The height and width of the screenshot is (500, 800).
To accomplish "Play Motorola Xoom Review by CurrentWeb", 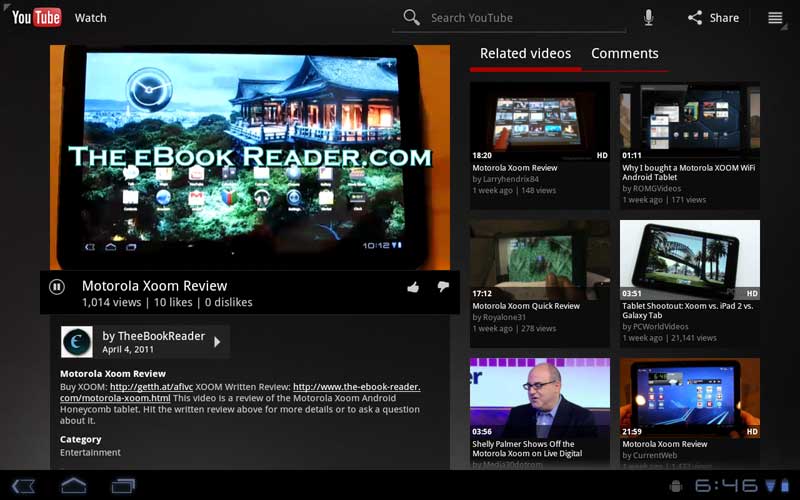I will 690,397.
